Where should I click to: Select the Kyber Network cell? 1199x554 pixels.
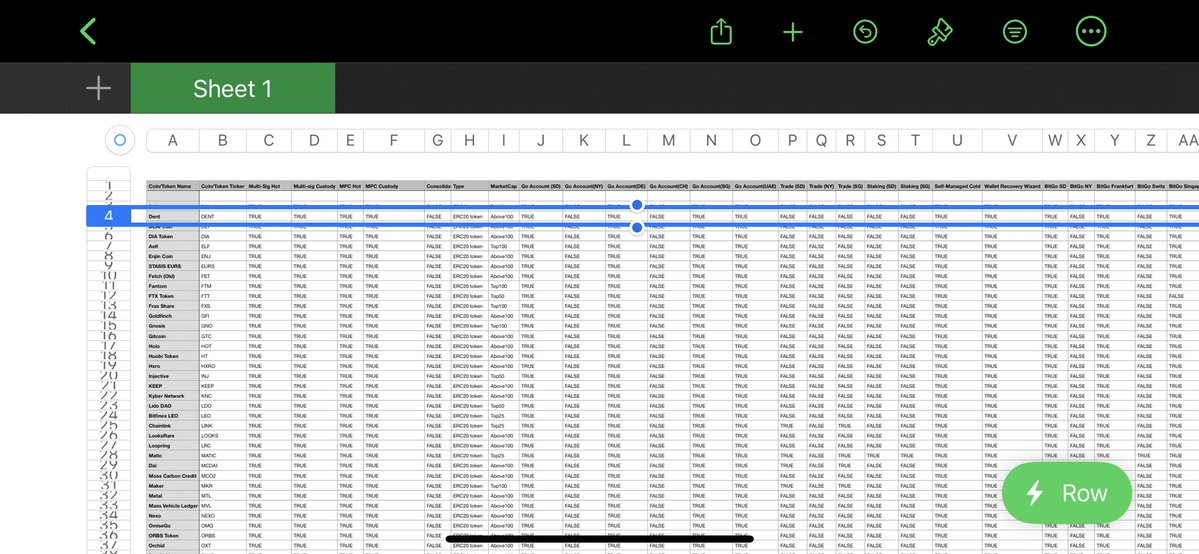click(173, 396)
